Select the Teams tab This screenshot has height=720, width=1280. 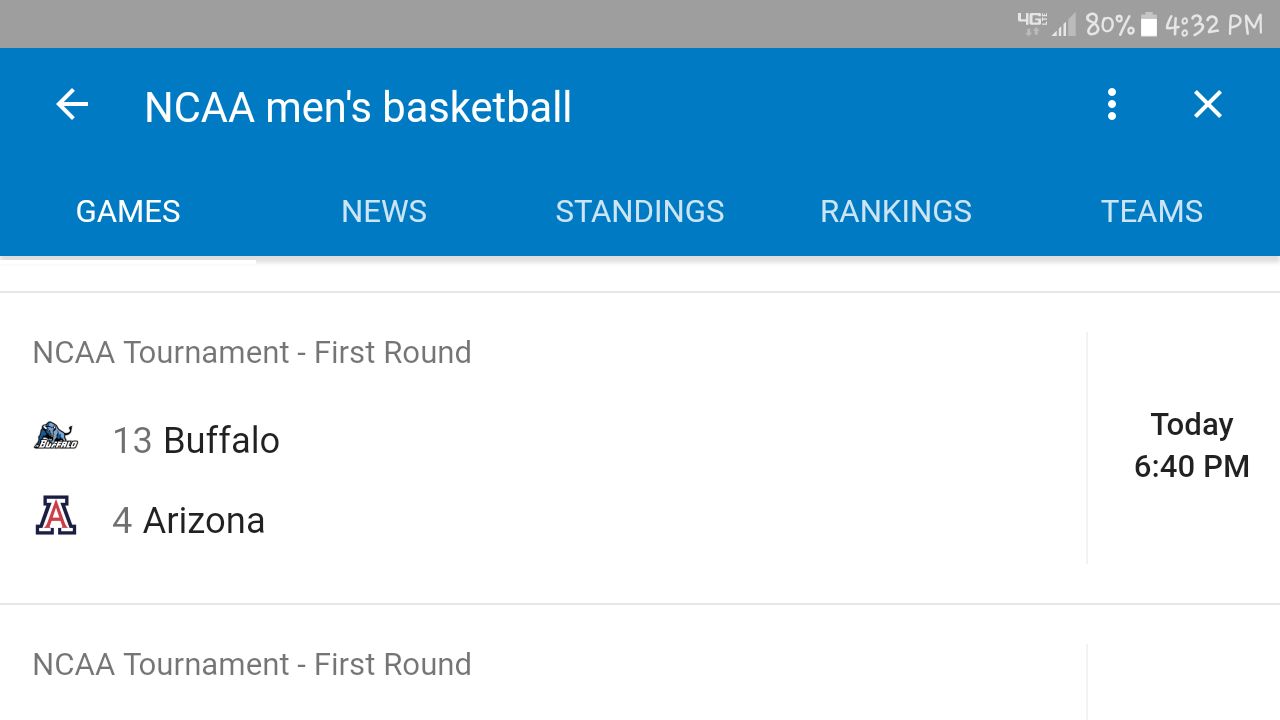coord(1152,211)
